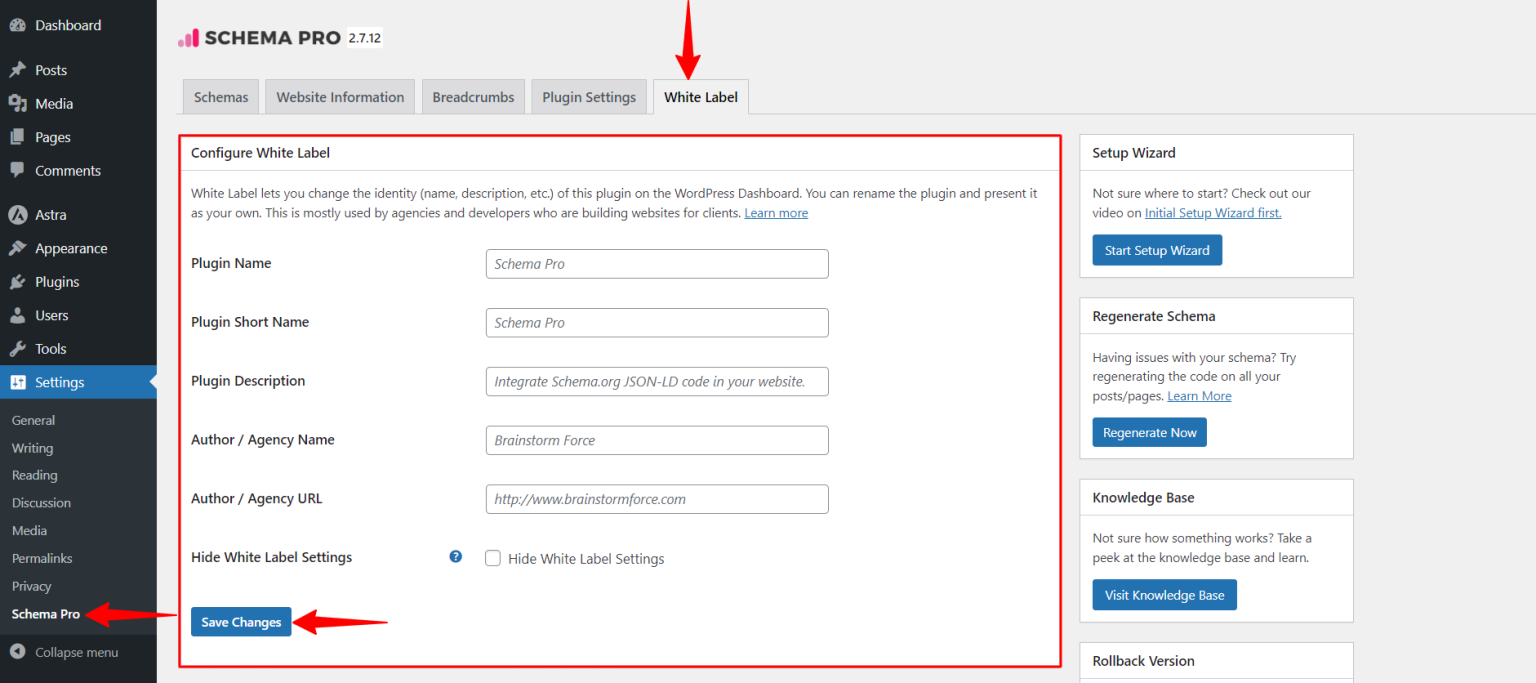The image size is (1536, 683).
Task: Open the Initial Setup Wizard link
Action: point(1212,212)
